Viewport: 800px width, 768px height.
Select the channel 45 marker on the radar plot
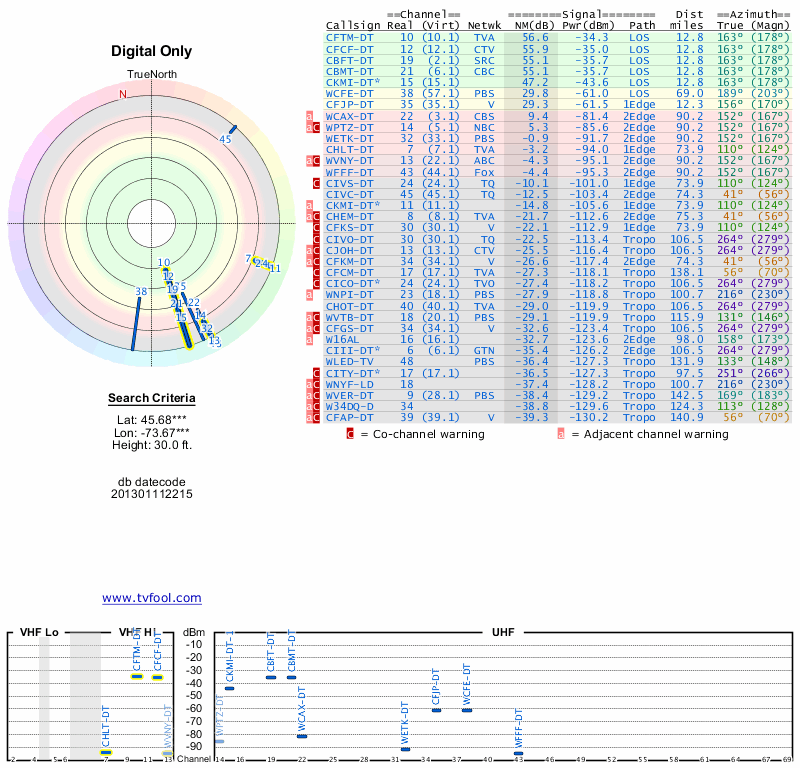tap(232, 130)
